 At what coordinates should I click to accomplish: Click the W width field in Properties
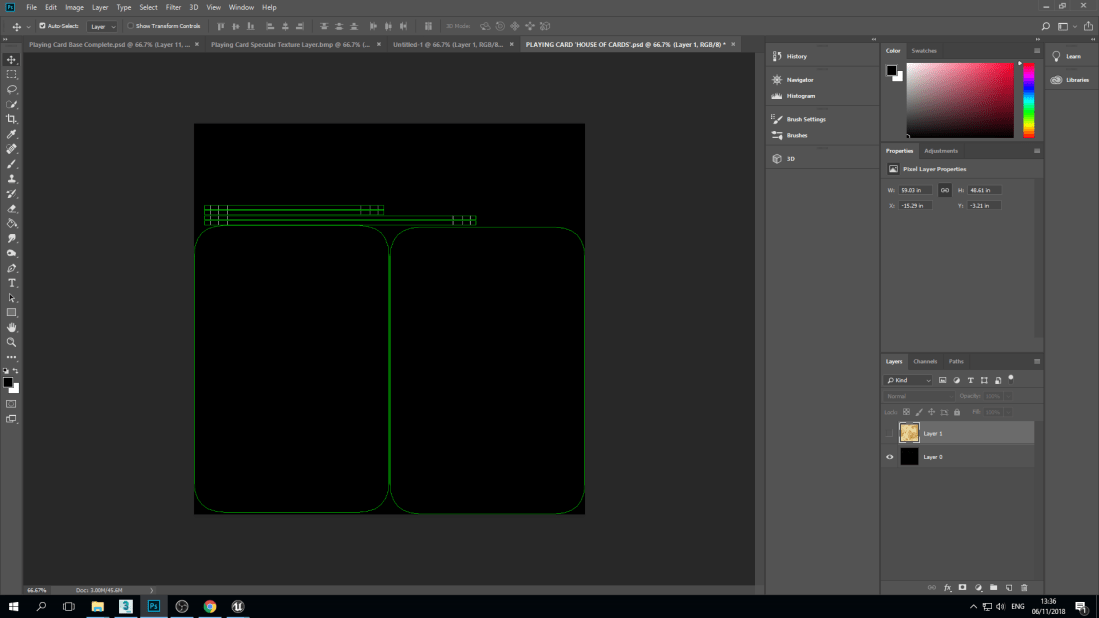[x=913, y=189]
